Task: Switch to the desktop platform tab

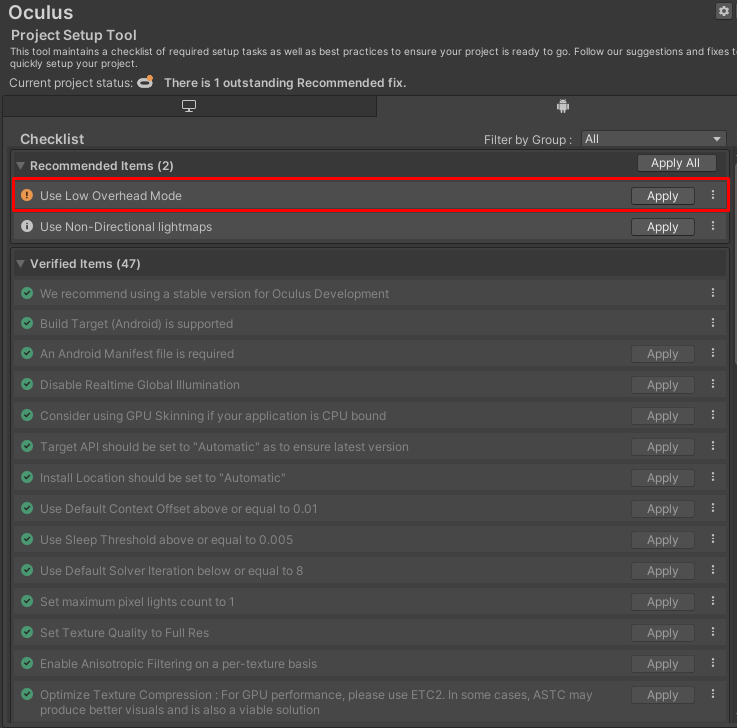Action: 189,106
